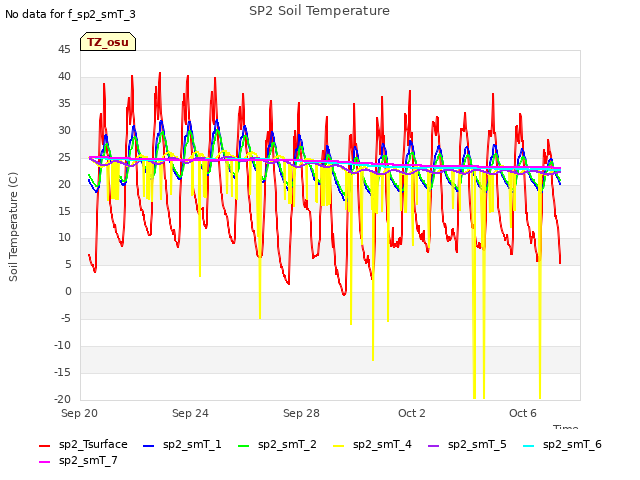This screenshot has height=480, width=640.
Task: Click the 25 y-axis tick label
Action: (x=64, y=158)
